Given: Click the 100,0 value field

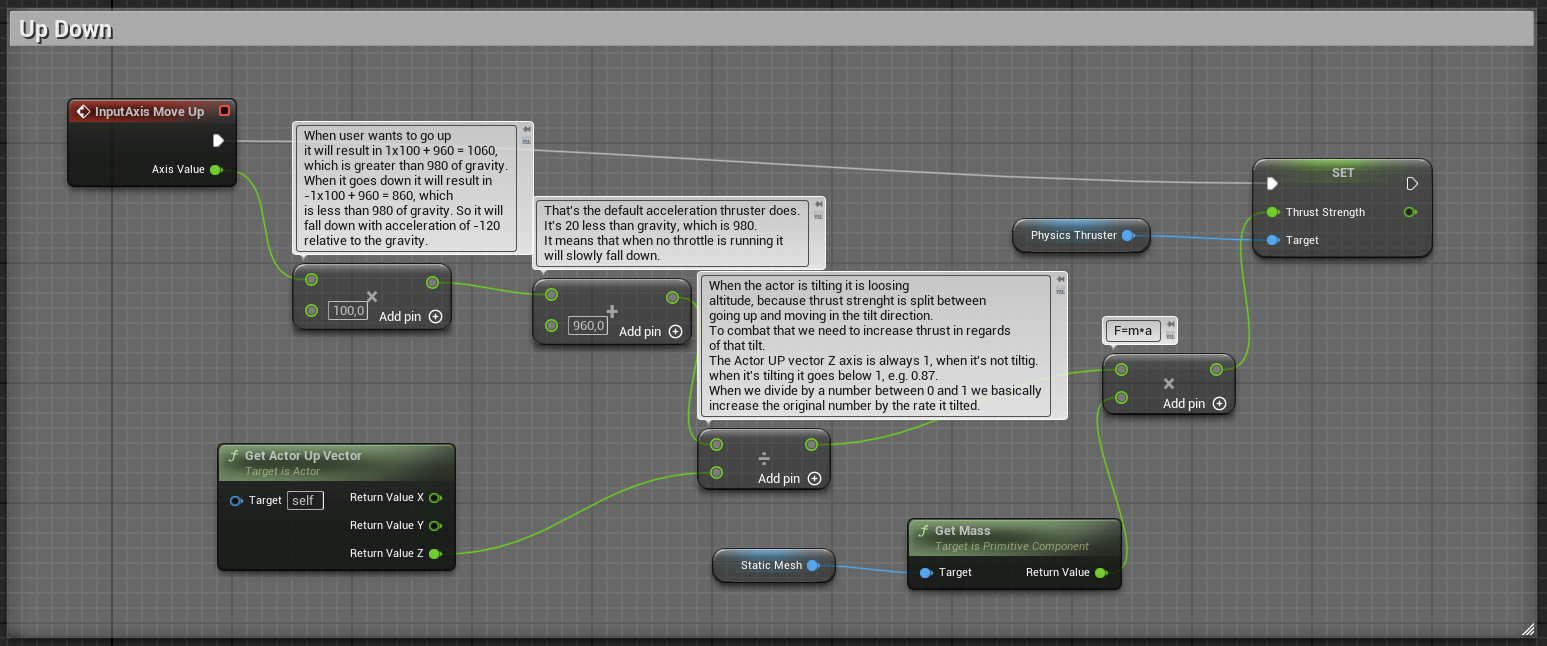Looking at the screenshot, I should pyautogui.click(x=349, y=311).
